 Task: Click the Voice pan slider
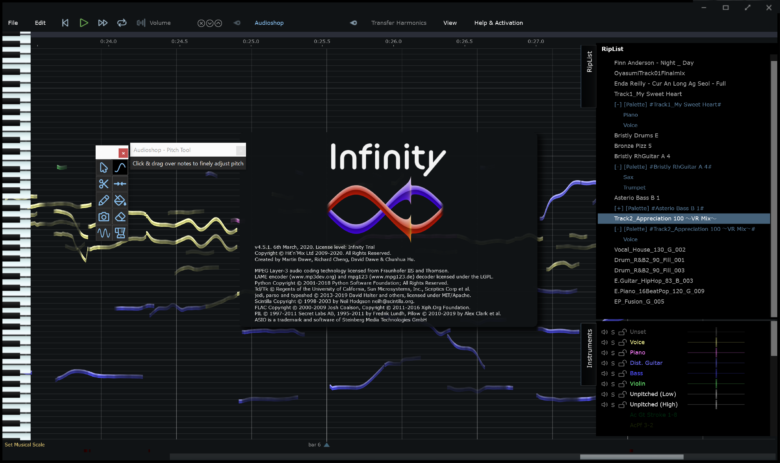pyautogui.click(x=716, y=342)
